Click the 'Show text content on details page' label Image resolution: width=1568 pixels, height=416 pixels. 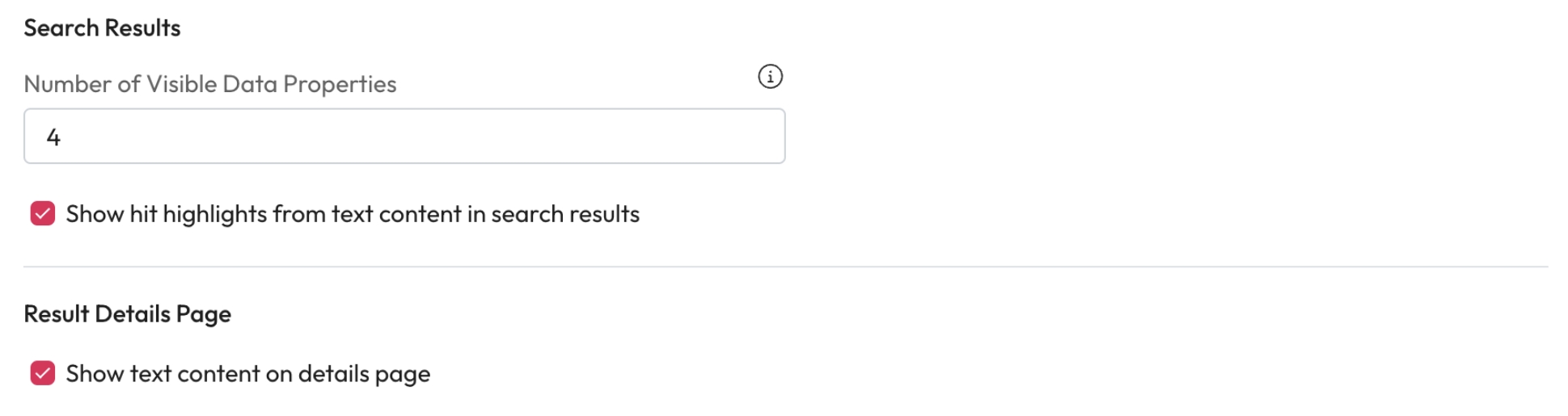point(247,374)
